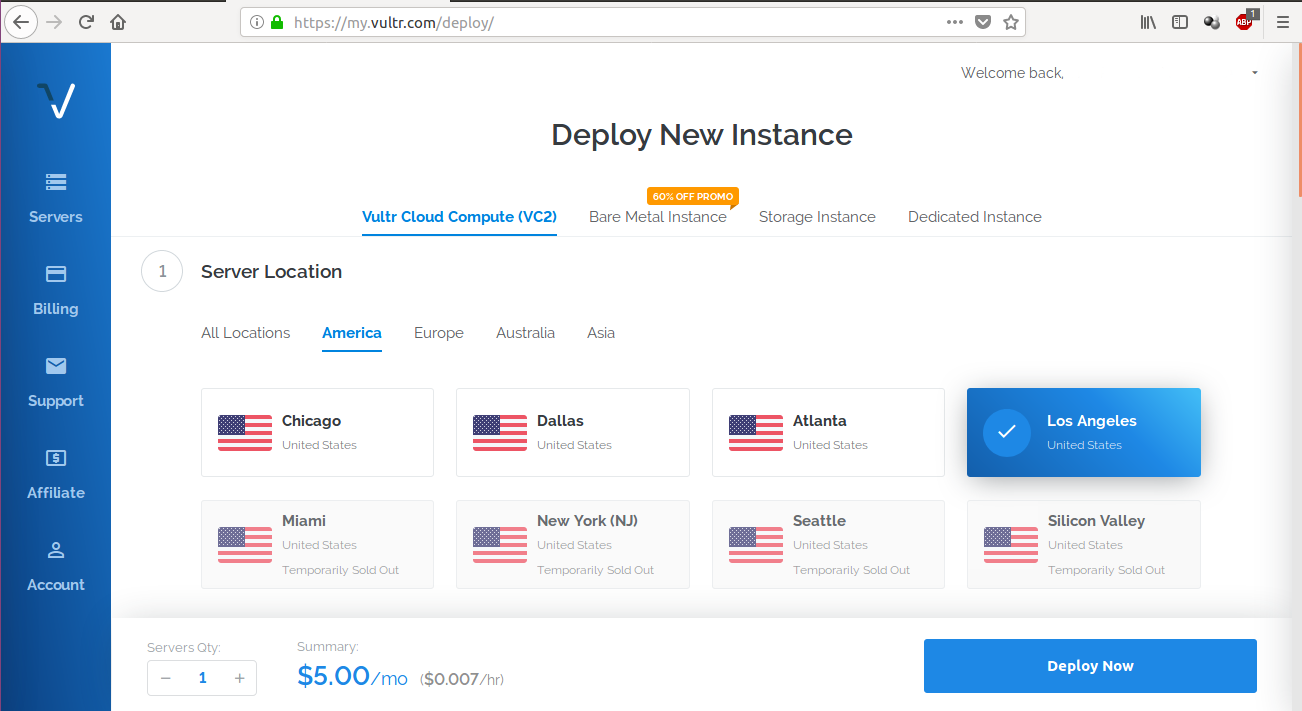Show All Locations filter
The height and width of the screenshot is (711, 1302).
click(246, 333)
